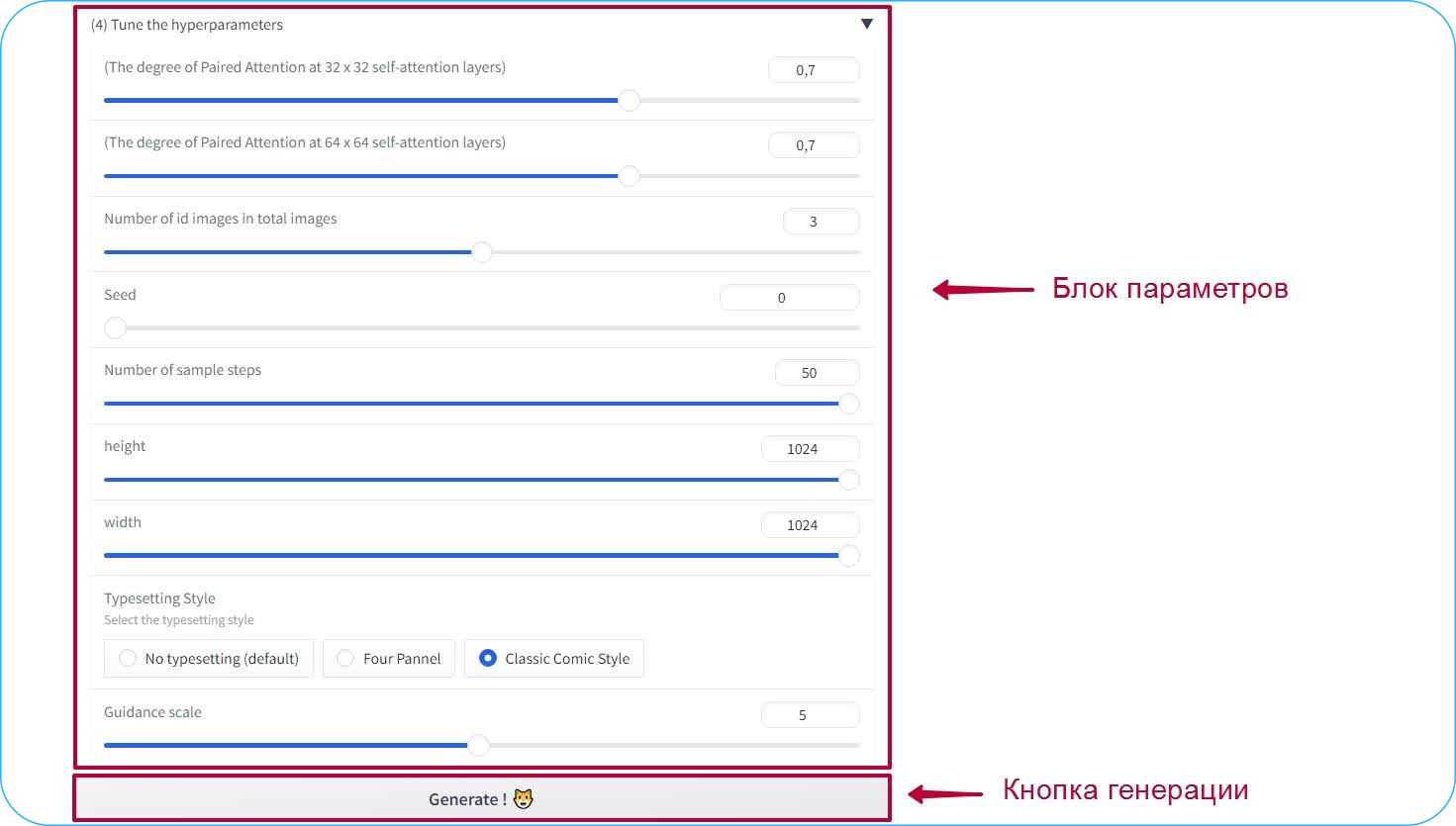Click the 64 x 64 Paired Attention slider handle
1456x826 pixels.
click(x=629, y=176)
